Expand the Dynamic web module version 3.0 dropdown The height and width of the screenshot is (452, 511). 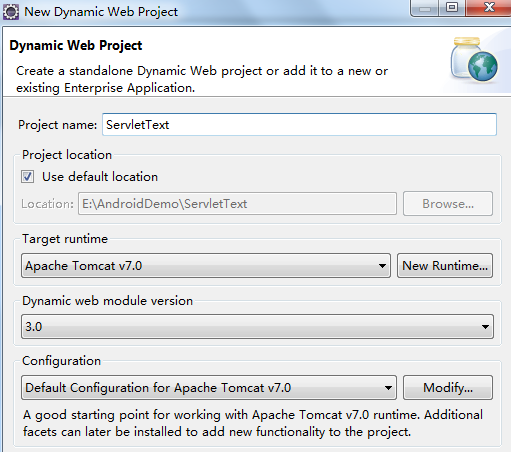coord(257,327)
